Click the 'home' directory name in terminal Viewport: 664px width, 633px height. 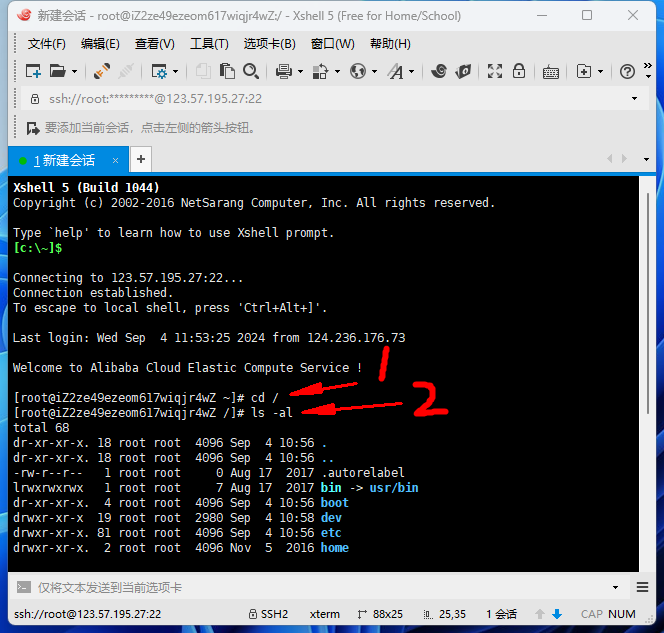pos(335,547)
